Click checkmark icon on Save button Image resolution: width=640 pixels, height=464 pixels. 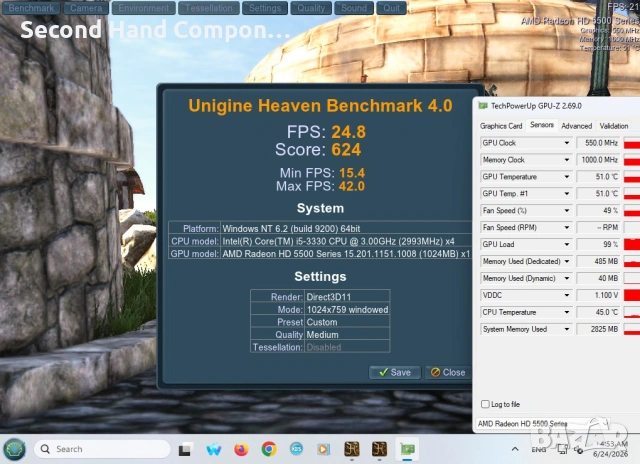click(x=383, y=372)
